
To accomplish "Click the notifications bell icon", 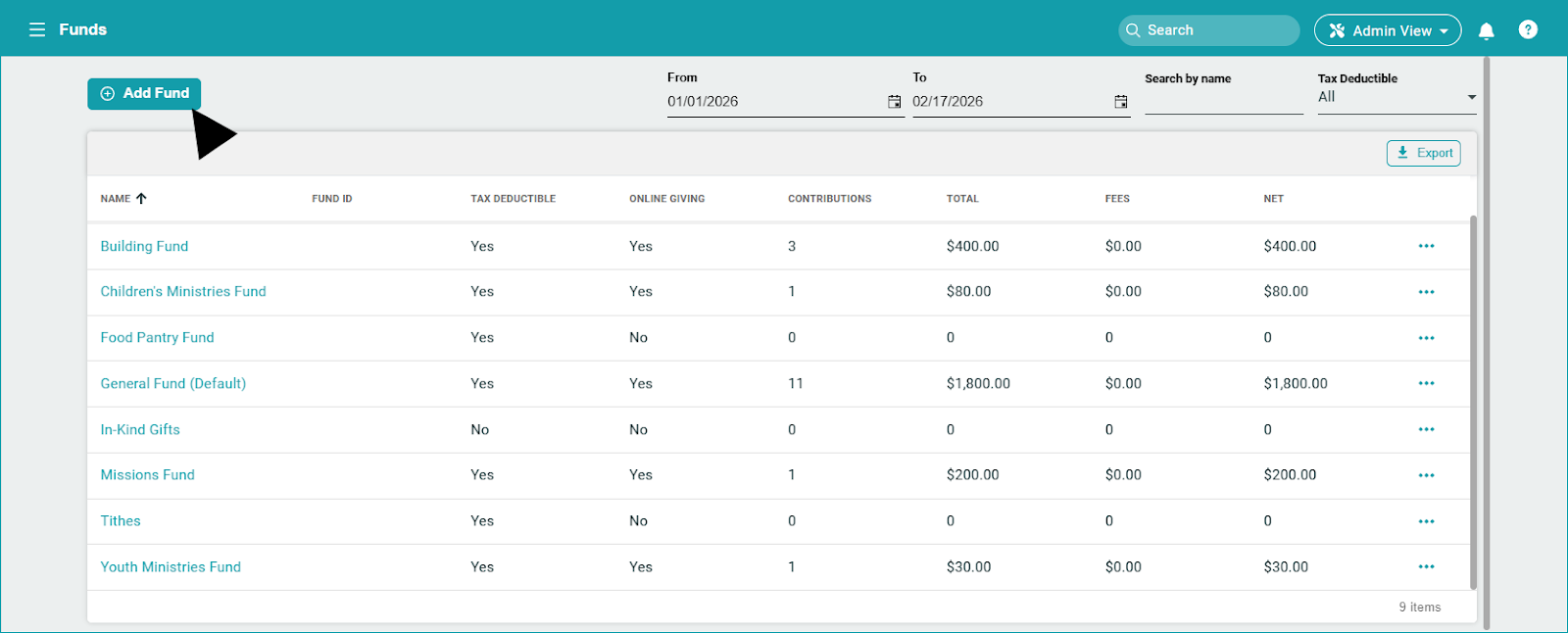I will click(1486, 30).
